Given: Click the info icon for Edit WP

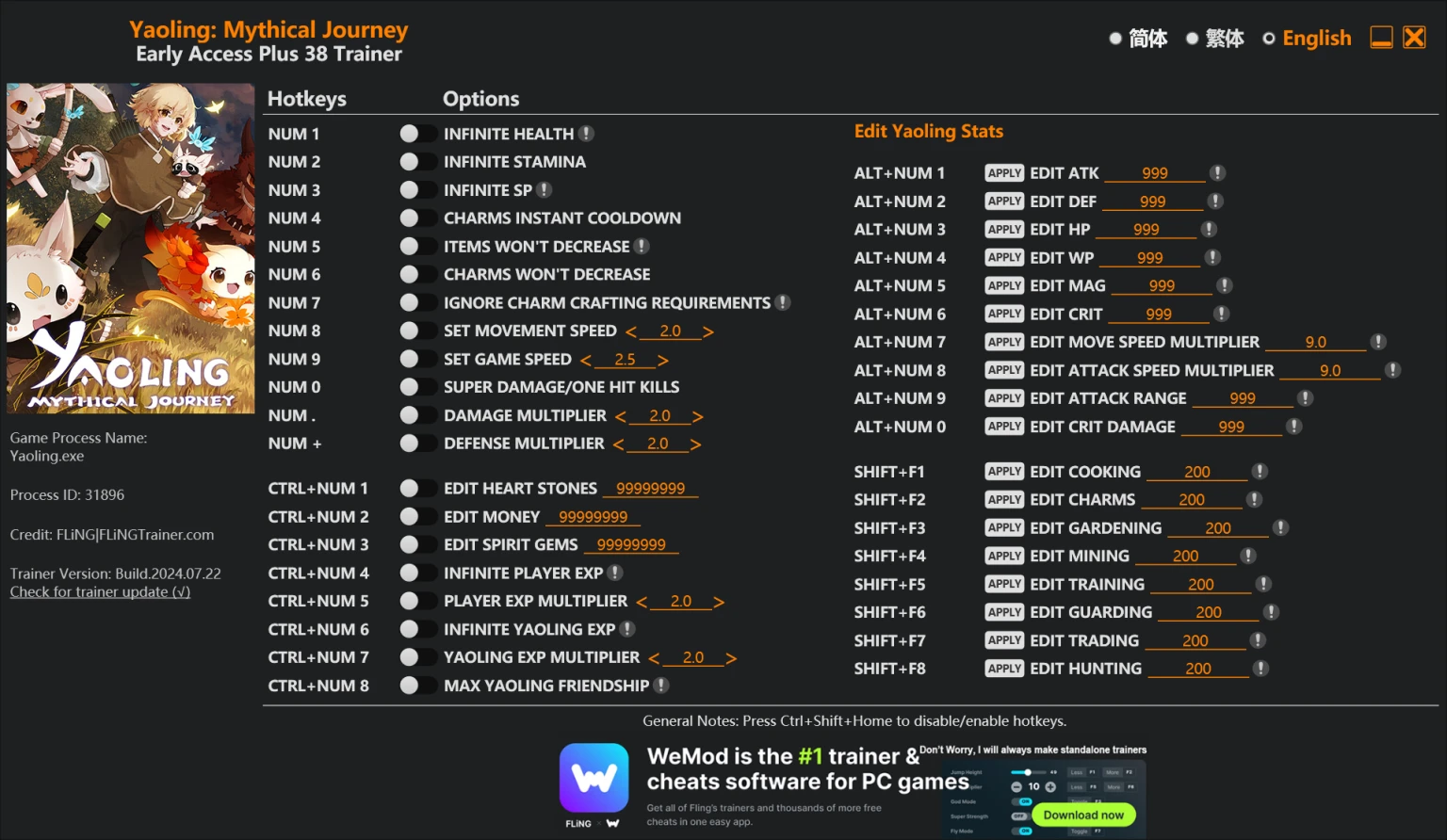Looking at the screenshot, I should [1212, 257].
